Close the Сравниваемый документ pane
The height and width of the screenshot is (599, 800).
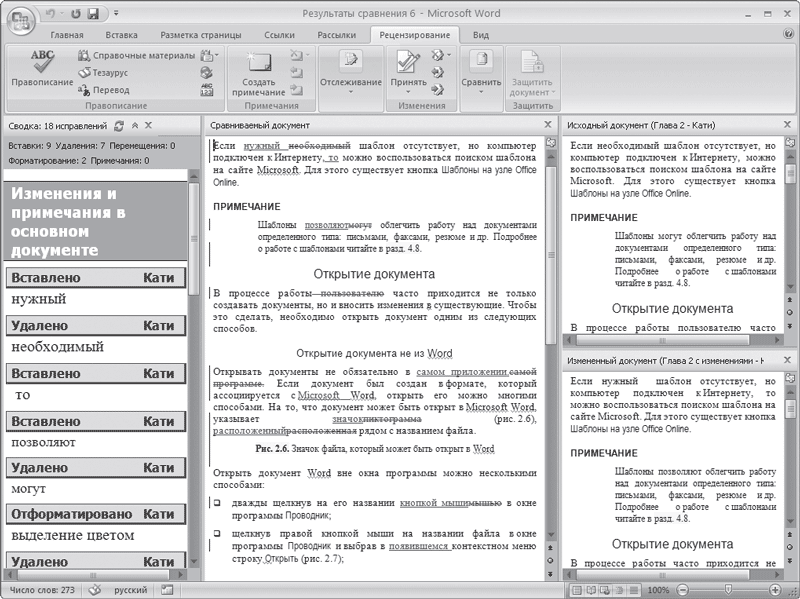(548, 124)
